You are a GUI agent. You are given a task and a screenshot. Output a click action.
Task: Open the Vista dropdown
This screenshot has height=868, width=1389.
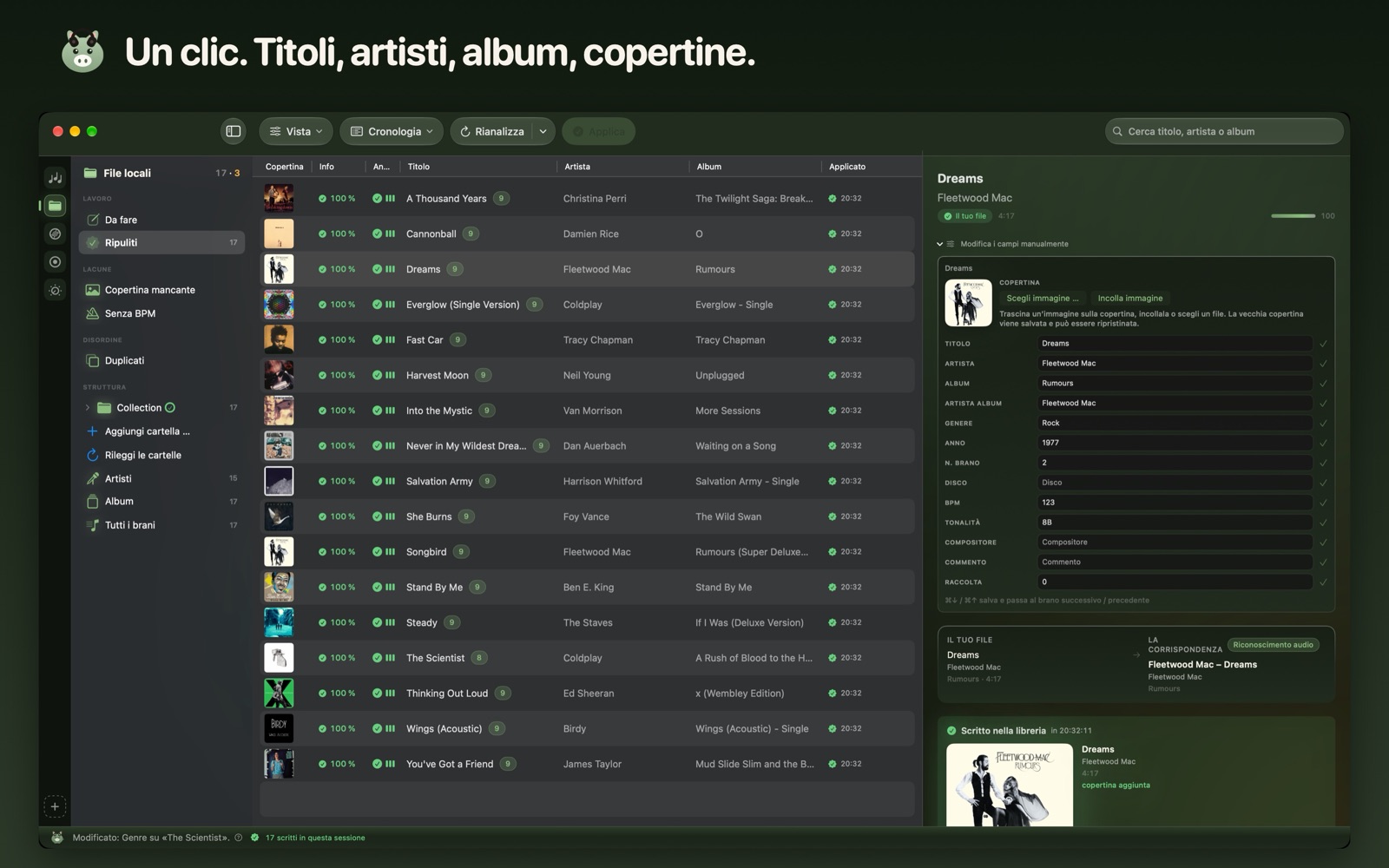pos(296,131)
